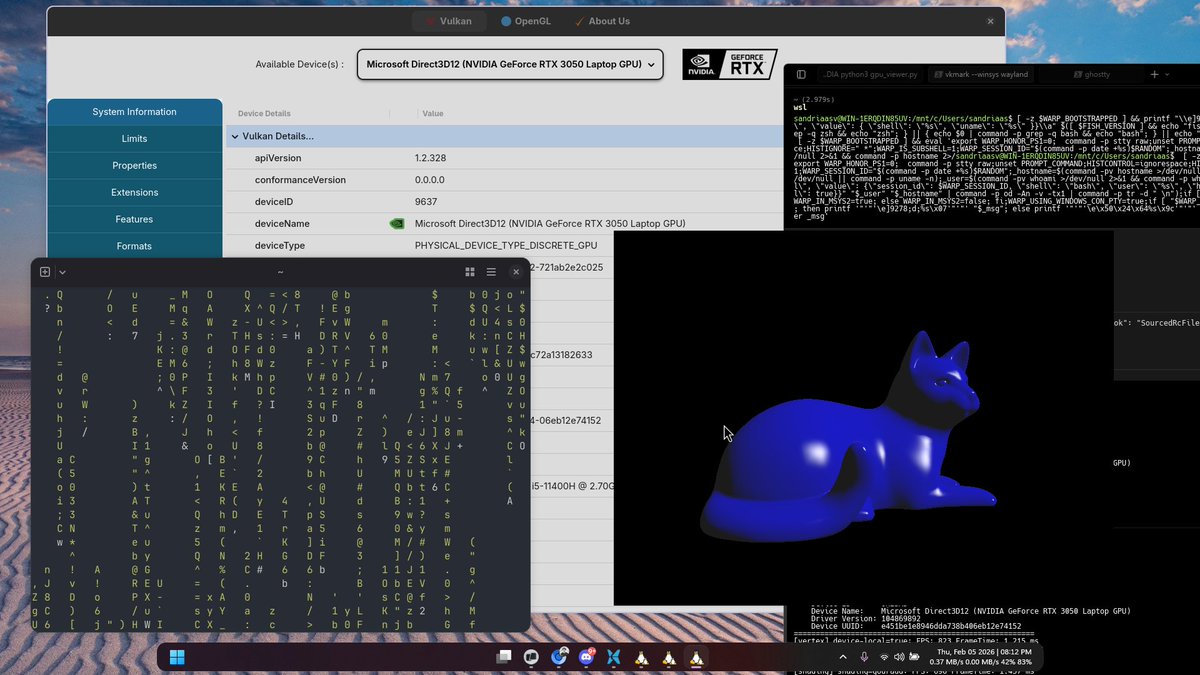Open the highlighted Linux penguin taskbar app
1200x675 pixels.
[695, 657]
